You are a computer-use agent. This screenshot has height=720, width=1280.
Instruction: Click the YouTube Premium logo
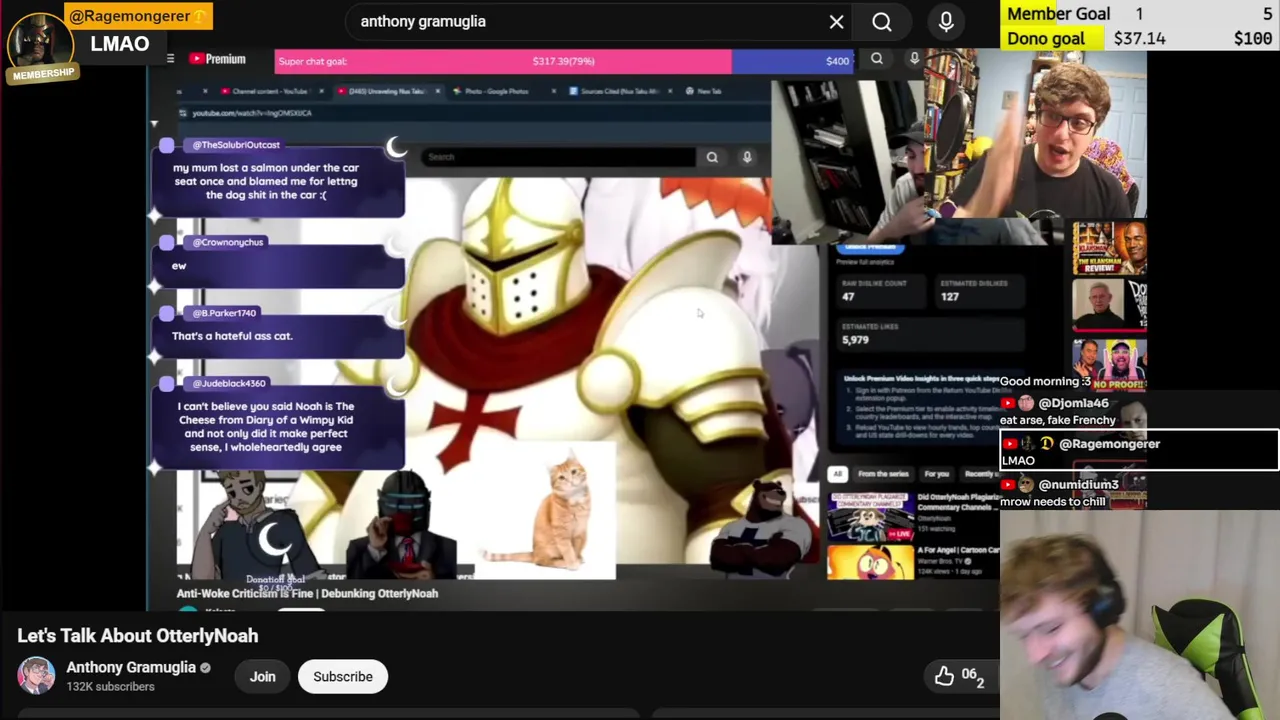click(x=217, y=59)
